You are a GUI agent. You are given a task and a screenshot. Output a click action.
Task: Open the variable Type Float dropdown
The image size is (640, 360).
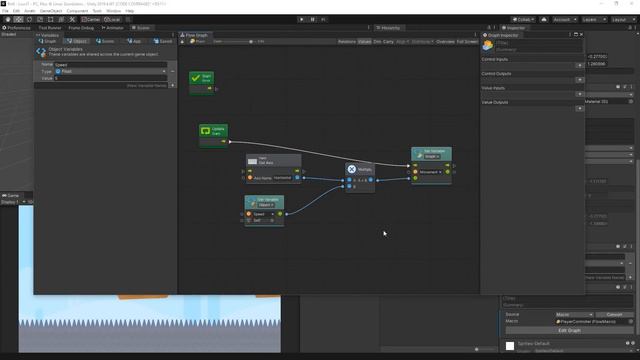pyautogui.click(x=111, y=71)
